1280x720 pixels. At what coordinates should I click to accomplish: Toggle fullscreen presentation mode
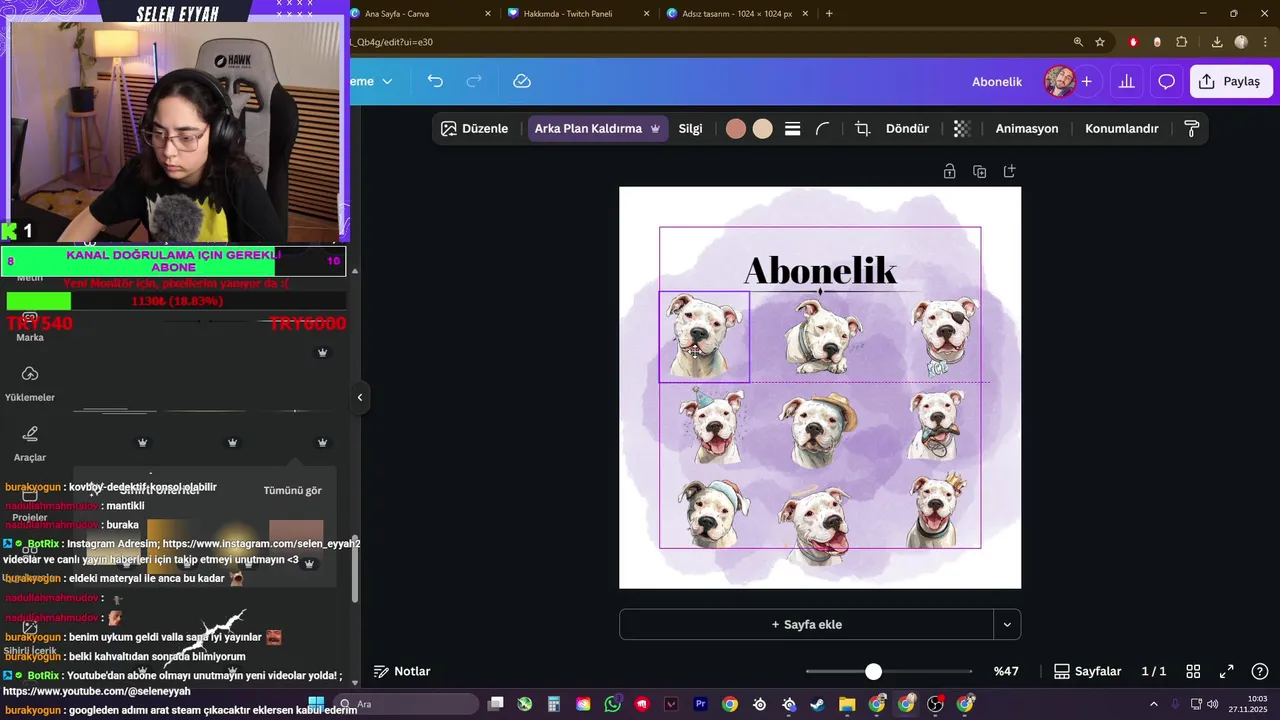point(1226,671)
